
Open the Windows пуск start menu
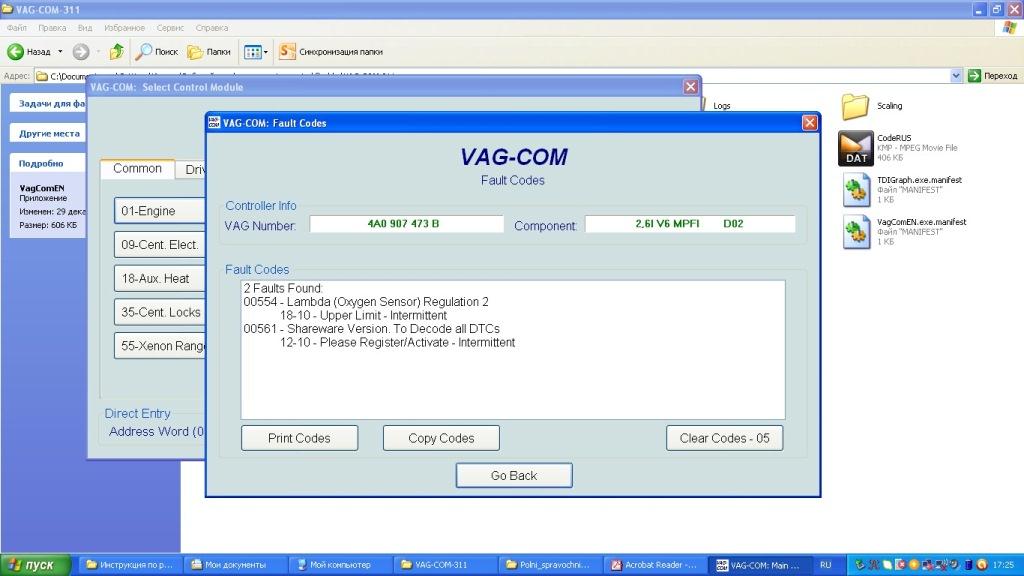click(36, 565)
